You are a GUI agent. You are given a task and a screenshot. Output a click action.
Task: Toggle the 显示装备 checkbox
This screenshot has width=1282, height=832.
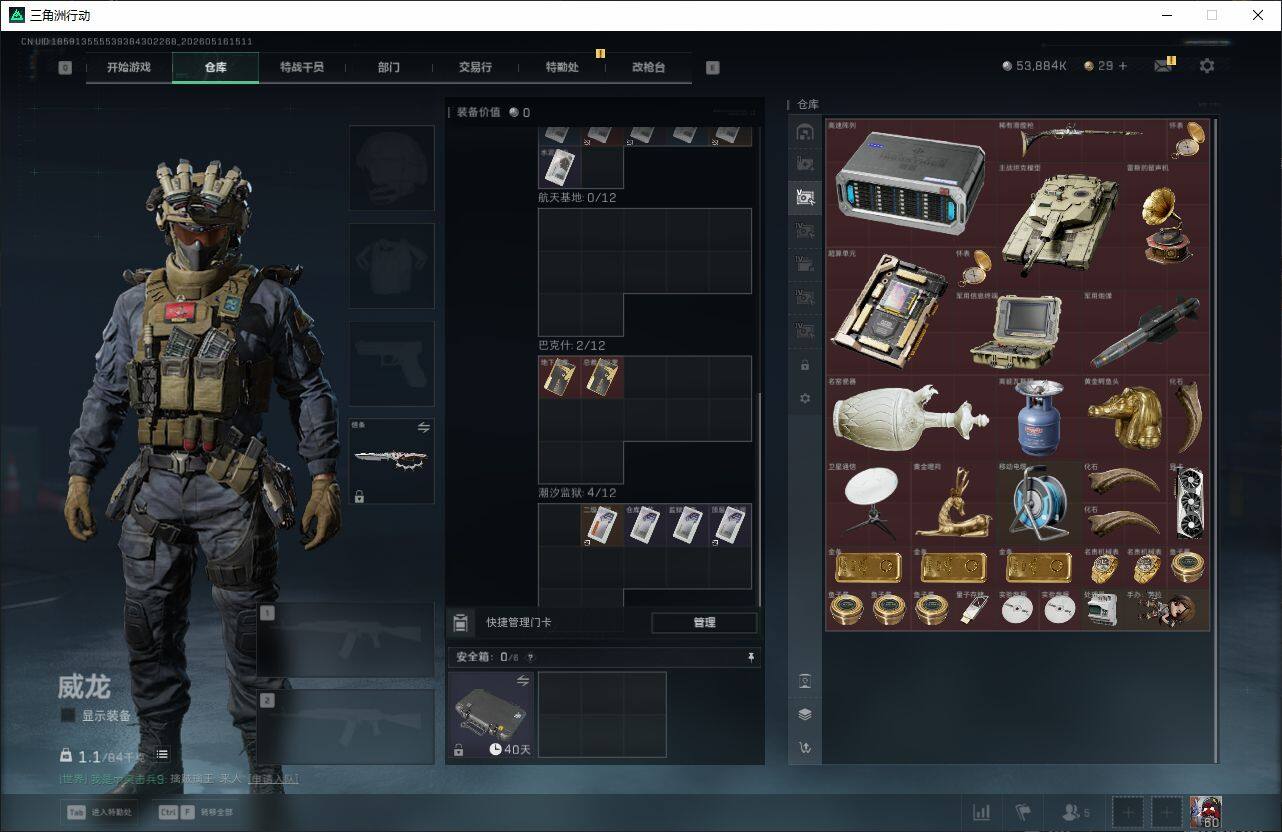click(x=68, y=715)
